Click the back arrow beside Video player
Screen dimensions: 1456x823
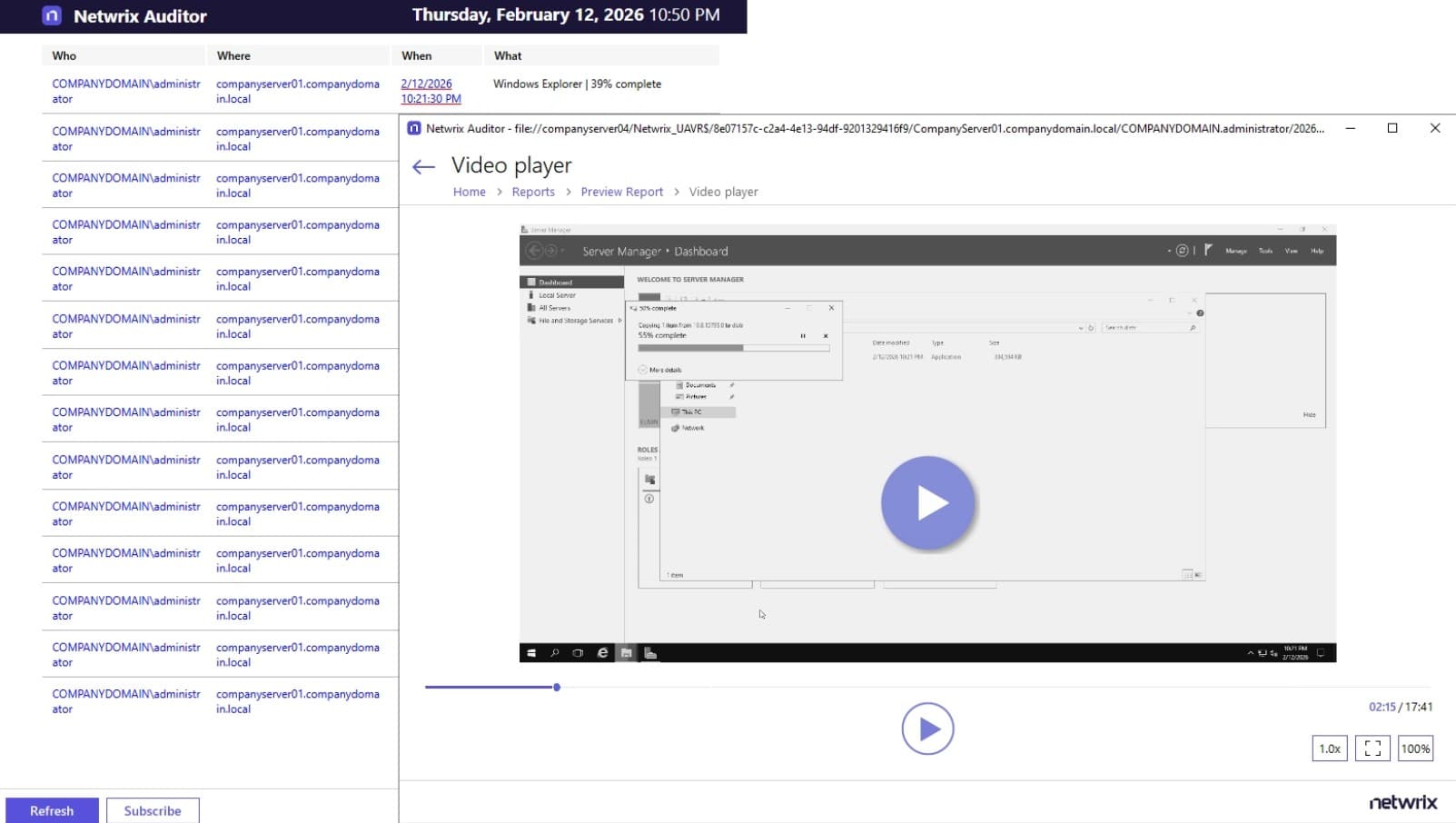pos(423,166)
